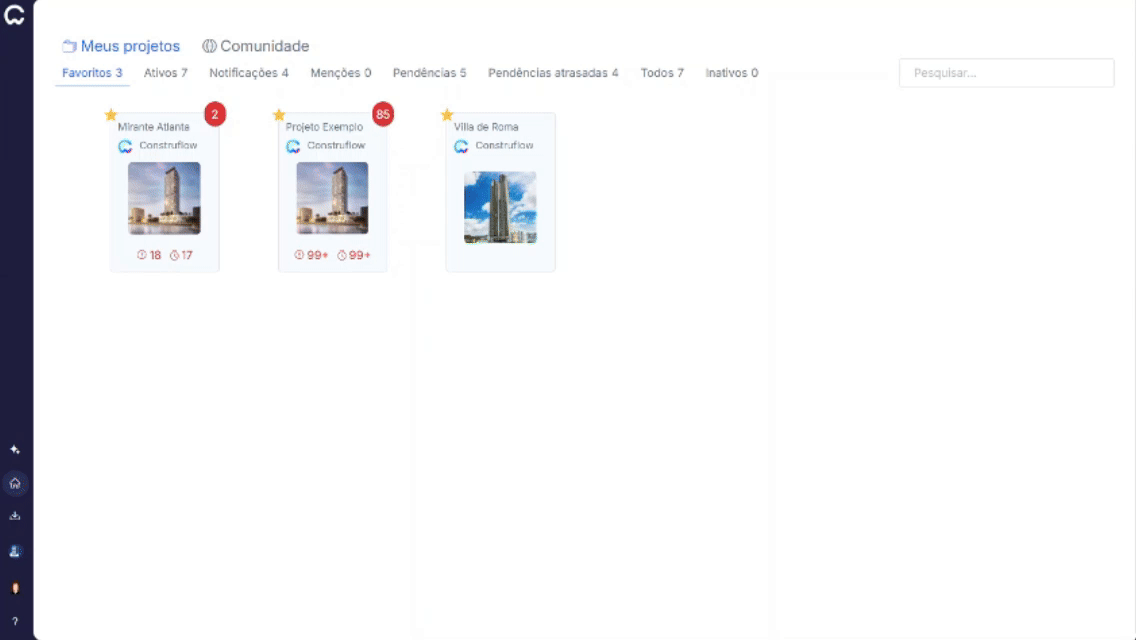Click the Projeto Exemplo project title
Screen dimensions: 1136x640
pos(324,127)
